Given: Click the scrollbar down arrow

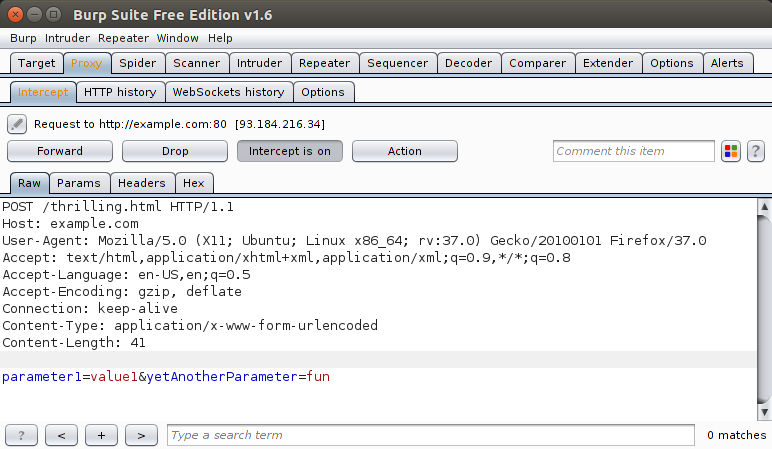Looking at the screenshot, I should coord(764,412).
